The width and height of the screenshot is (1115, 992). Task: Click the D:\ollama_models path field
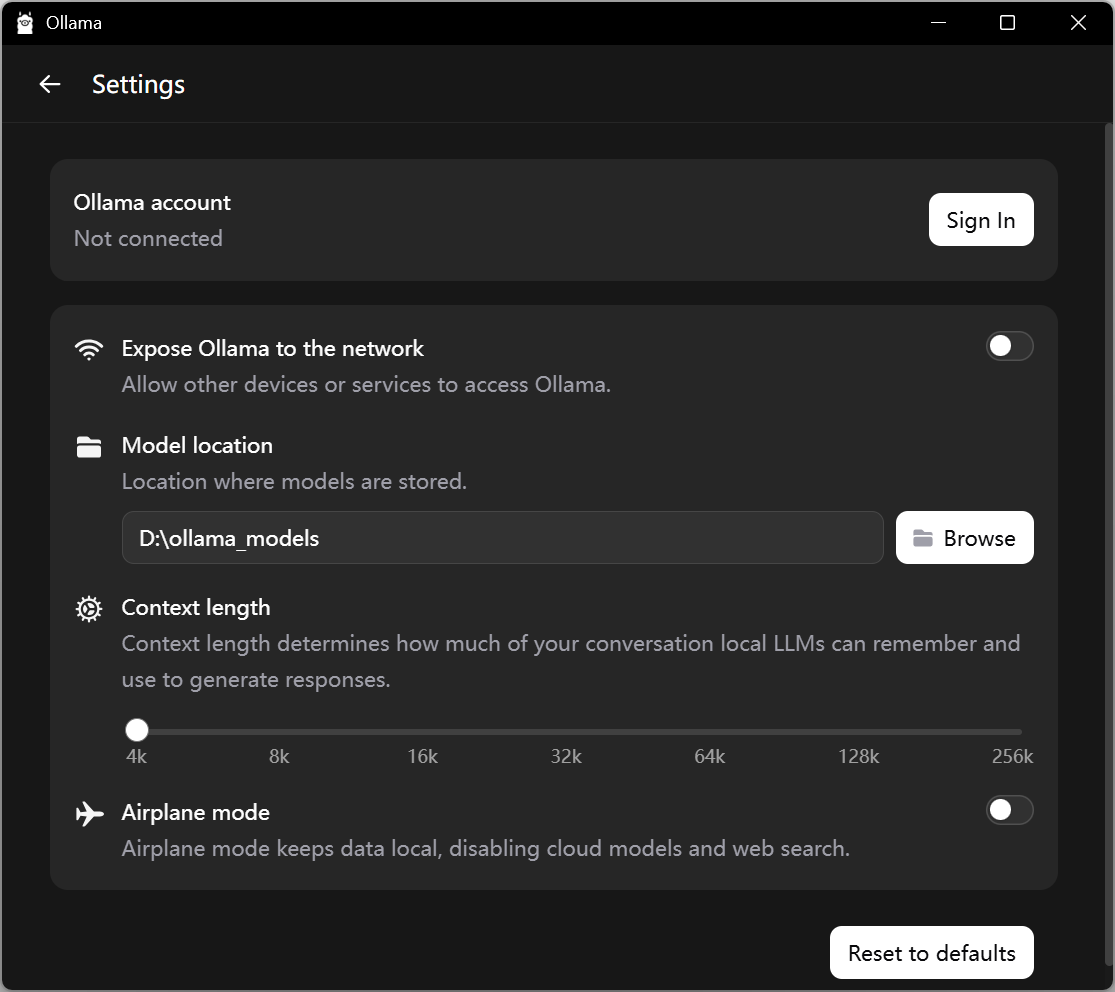click(503, 538)
